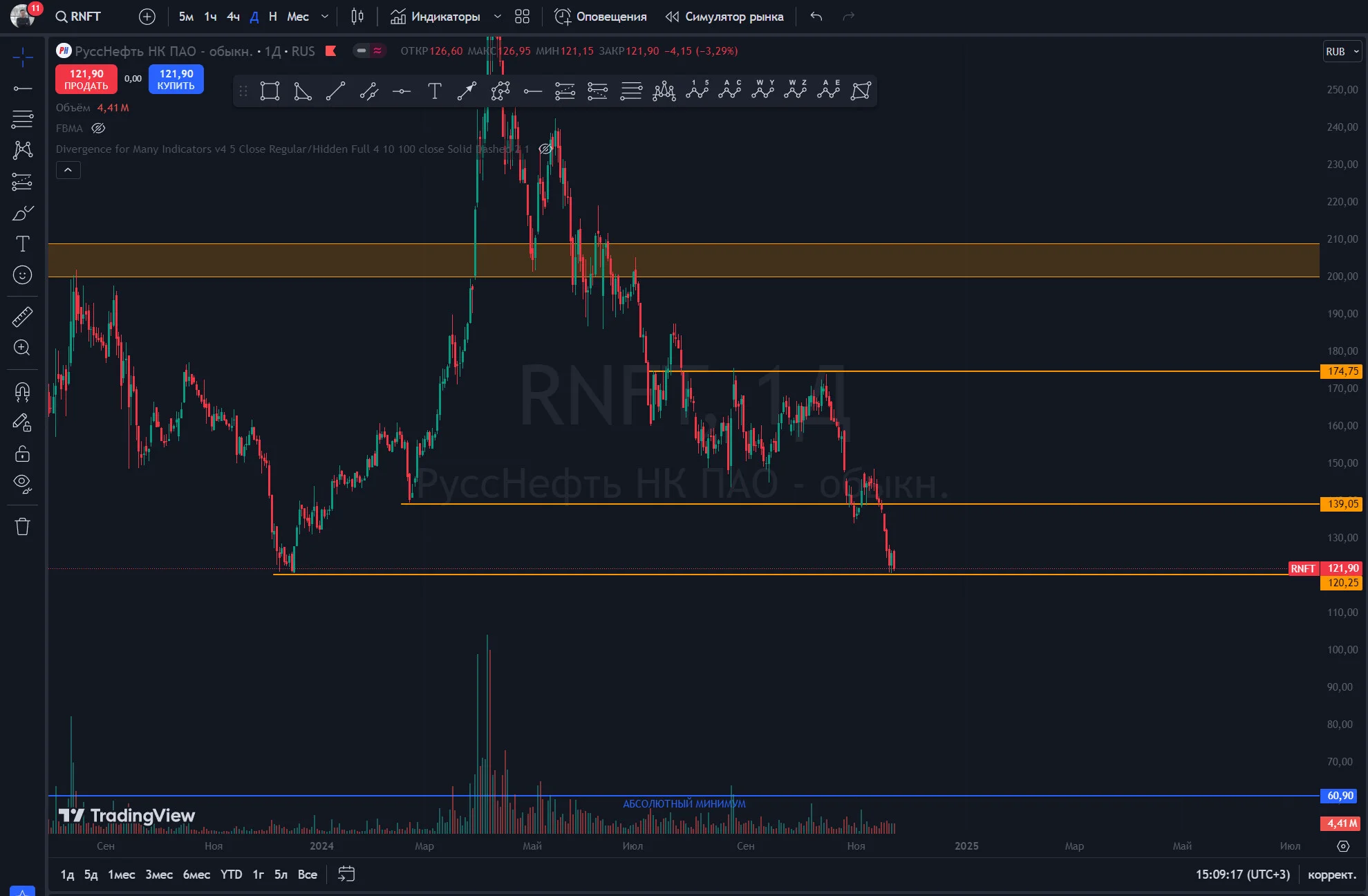Collapse the indicator legend chevron
Viewport: 1368px width, 896px height.
68,170
